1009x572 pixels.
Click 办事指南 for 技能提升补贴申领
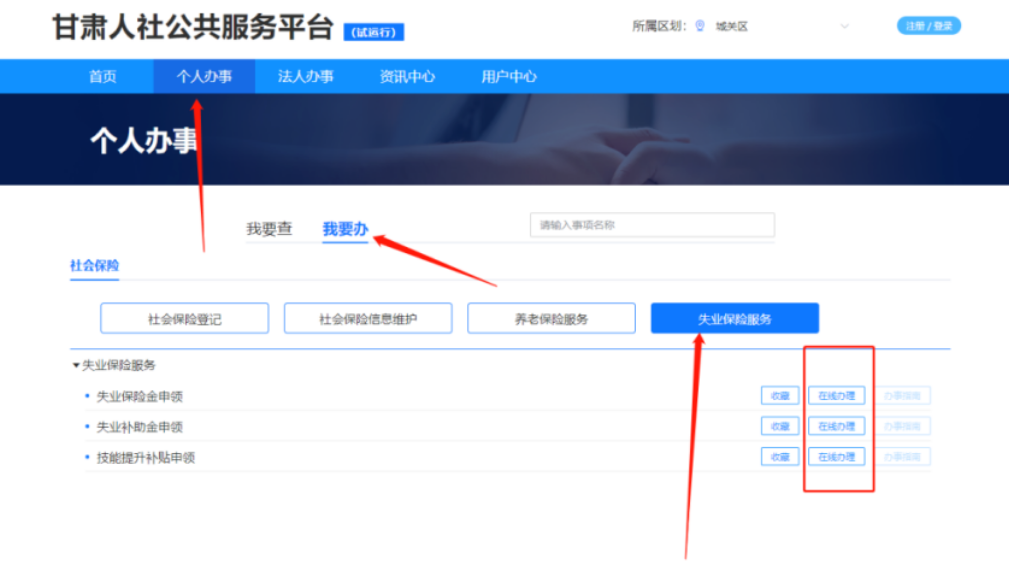tap(902, 457)
